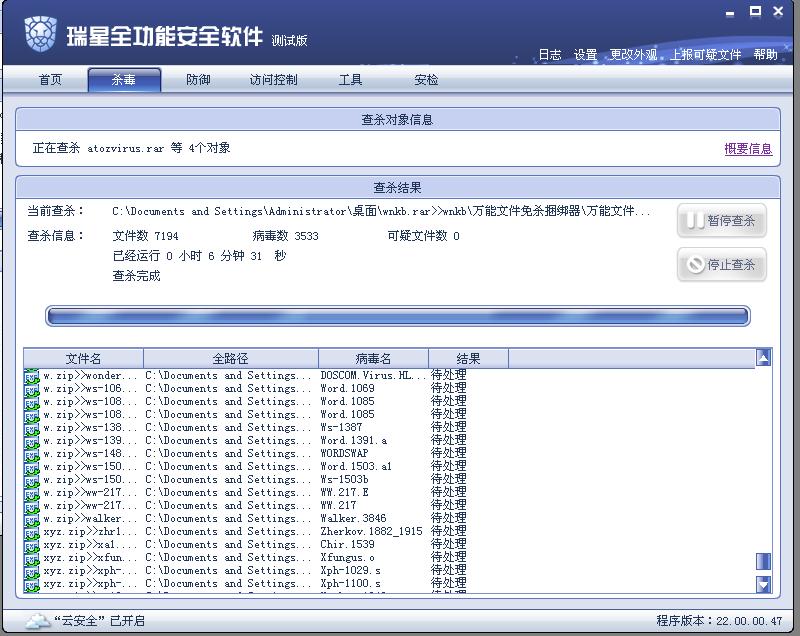The height and width of the screenshot is (636, 800).
Task: Click file icon beside Zherkov.1882_1915 row
Action: click(32, 532)
